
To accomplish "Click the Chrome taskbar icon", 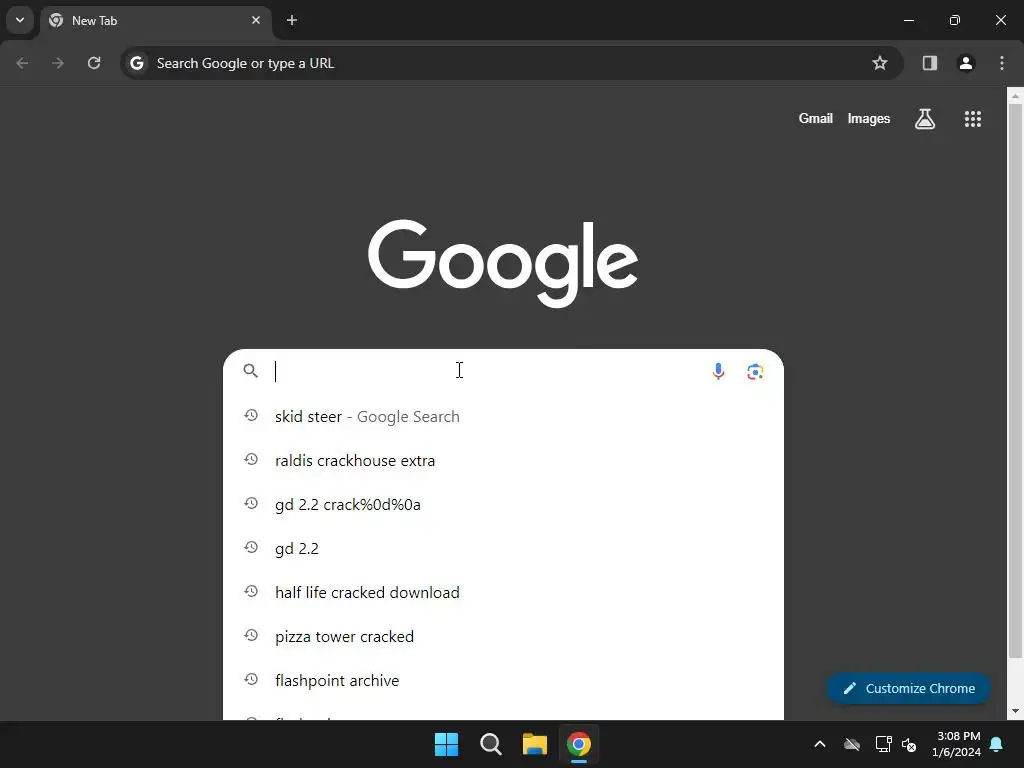I will point(579,744).
